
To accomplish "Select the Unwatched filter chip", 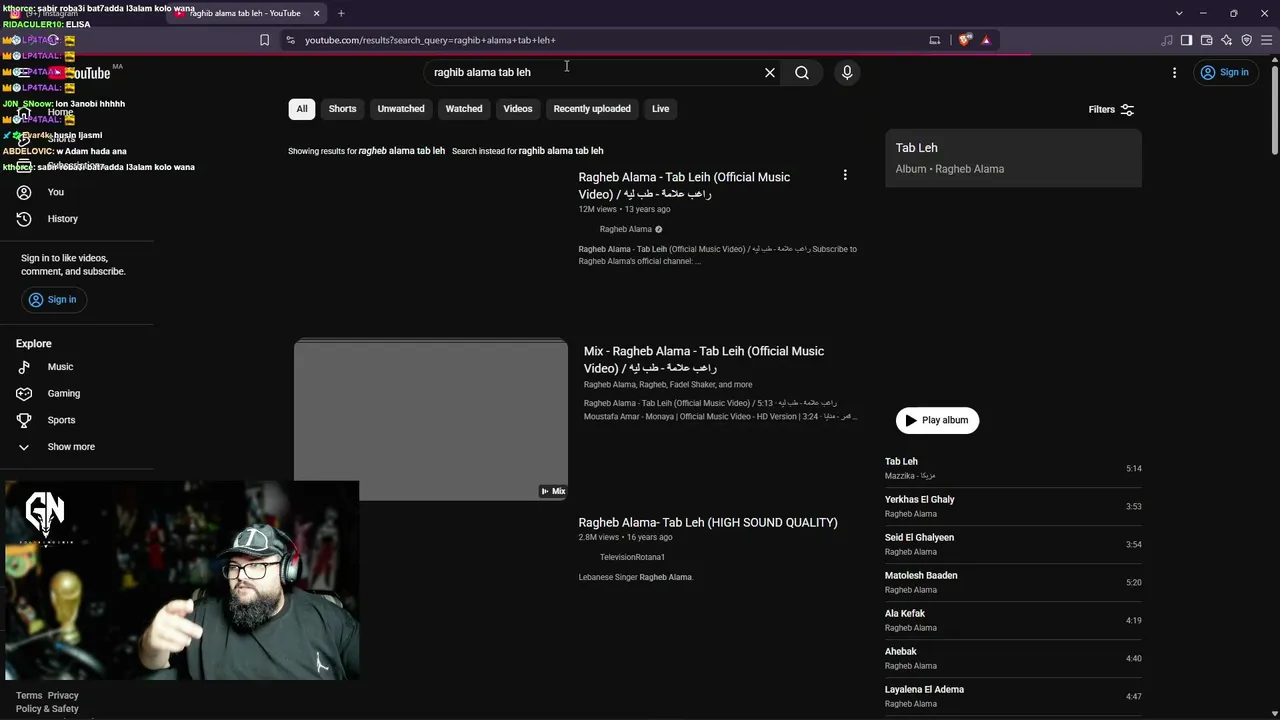I will pos(401,109).
